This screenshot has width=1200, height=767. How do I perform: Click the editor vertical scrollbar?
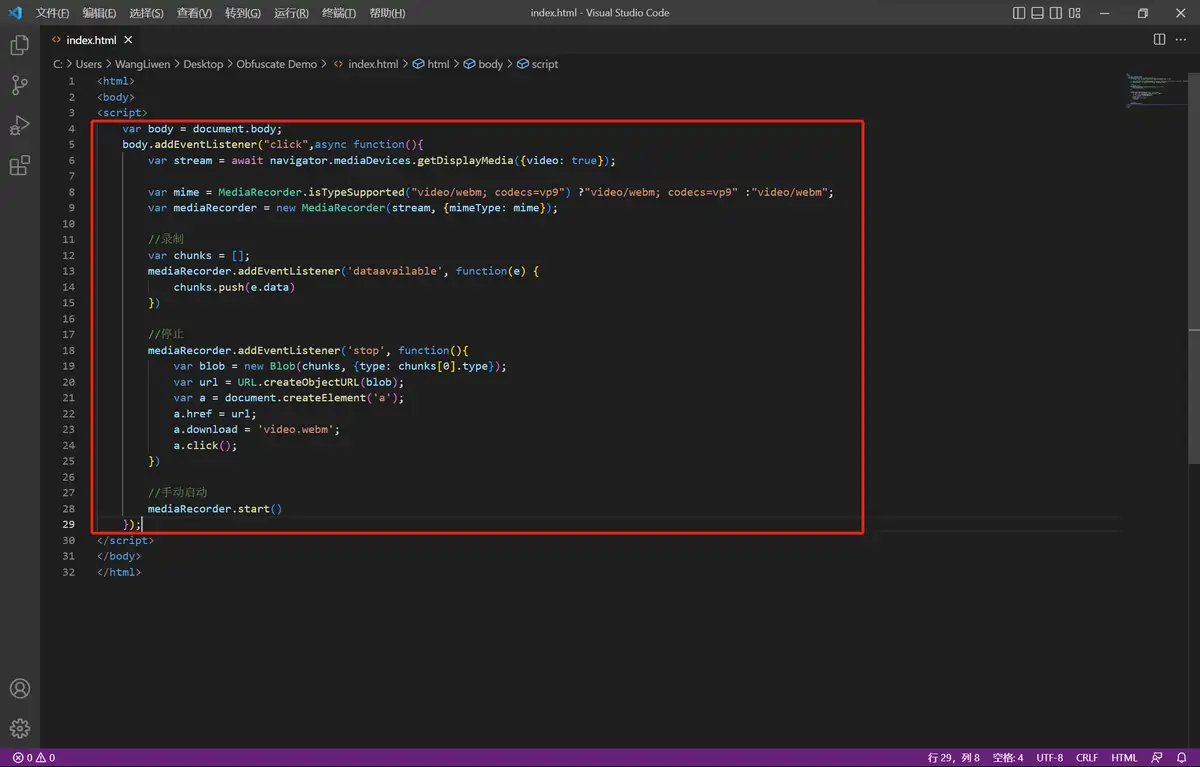coord(1194,267)
